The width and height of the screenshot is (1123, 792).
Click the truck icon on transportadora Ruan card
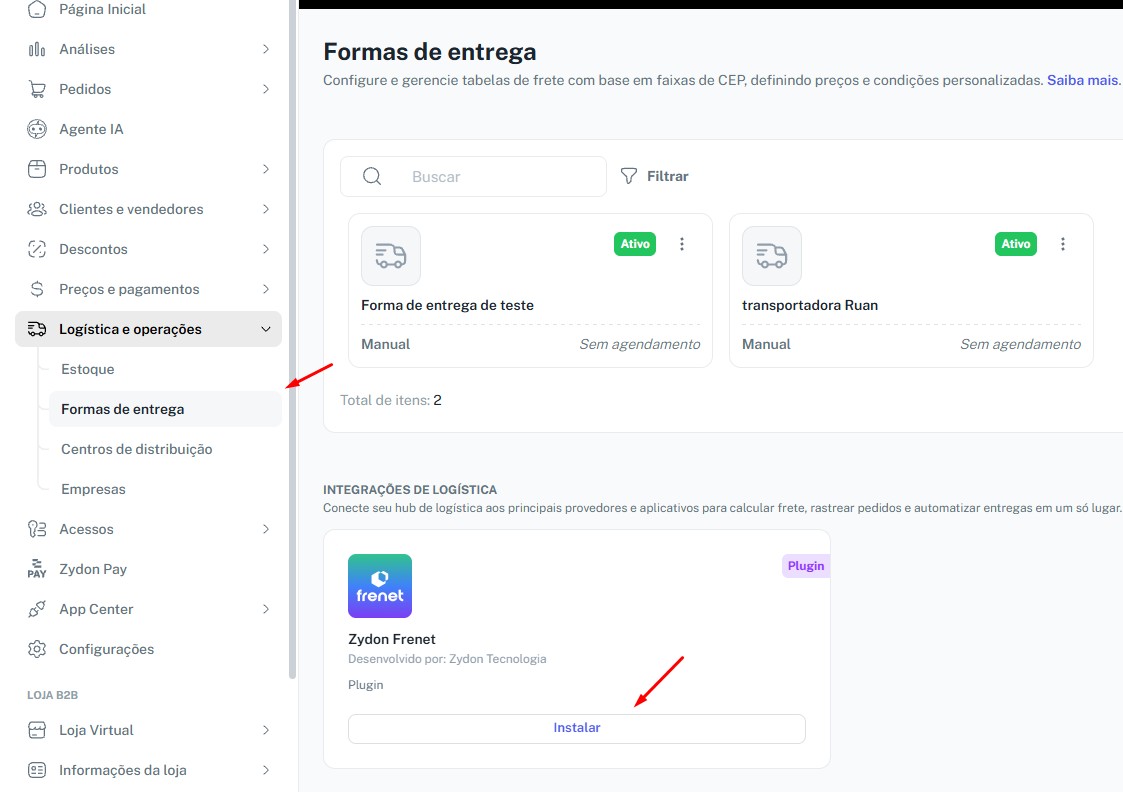771,256
